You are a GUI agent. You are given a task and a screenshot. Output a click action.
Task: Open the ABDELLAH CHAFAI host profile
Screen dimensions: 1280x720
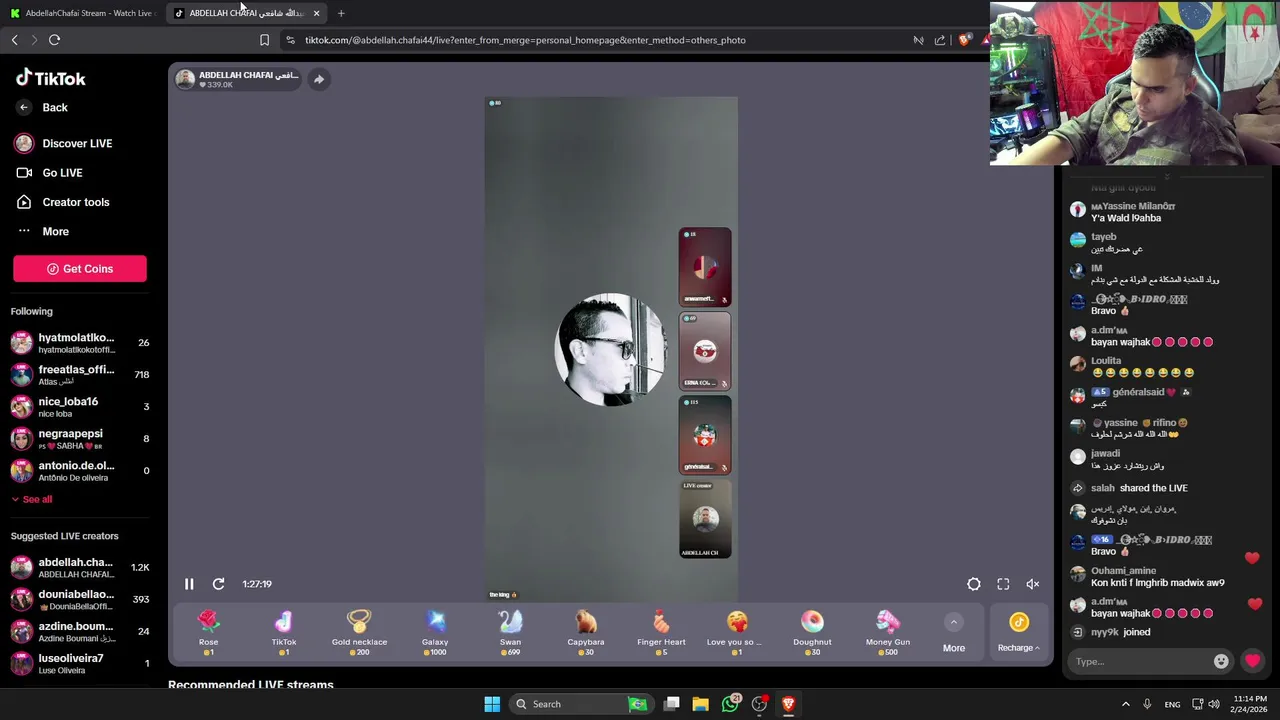pos(237,79)
